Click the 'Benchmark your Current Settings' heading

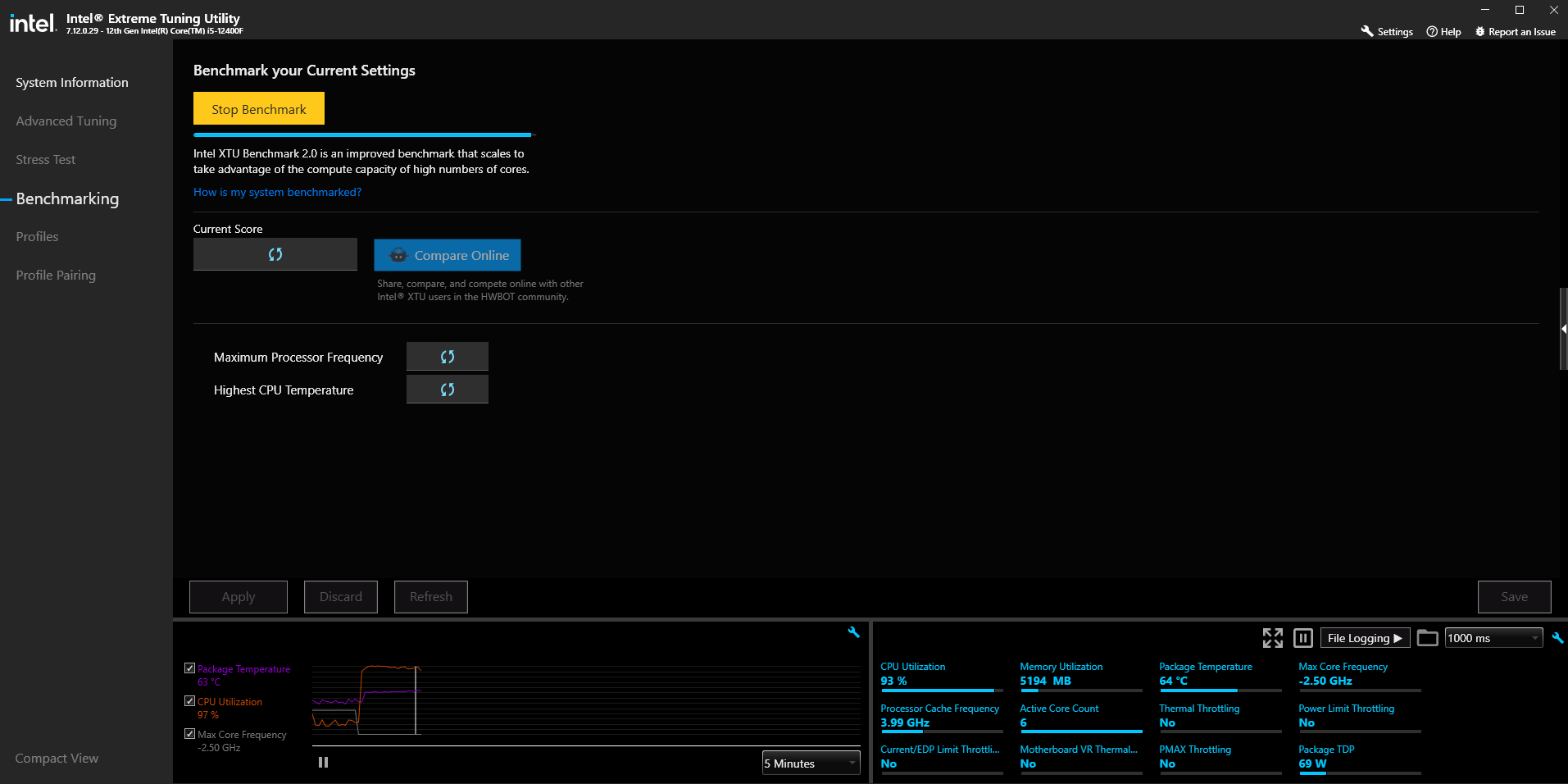point(304,71)
